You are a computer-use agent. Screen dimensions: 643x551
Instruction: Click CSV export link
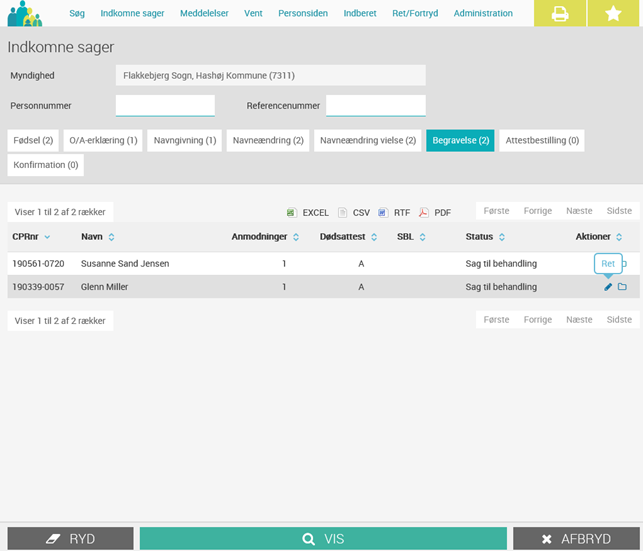click(361, 213)
